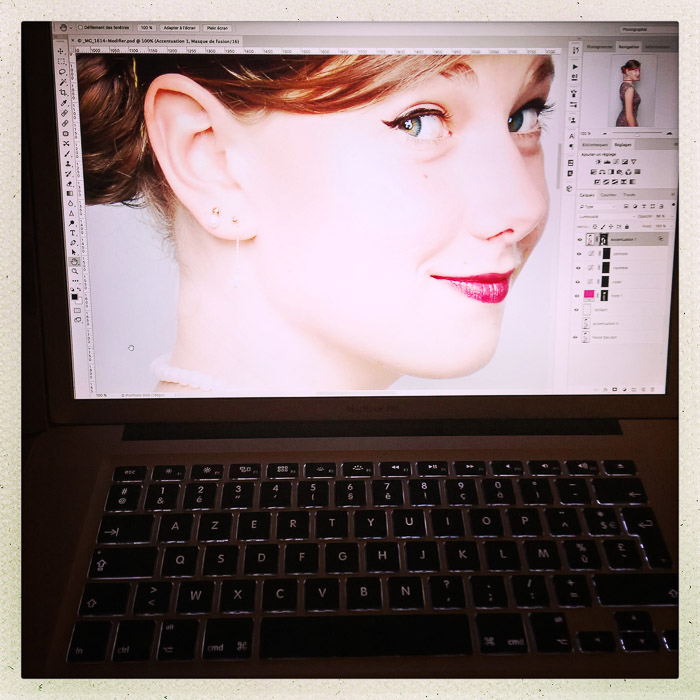
Task: Switch to the Tracés tab
Action: pyautogui.click(x=629, y=195)
